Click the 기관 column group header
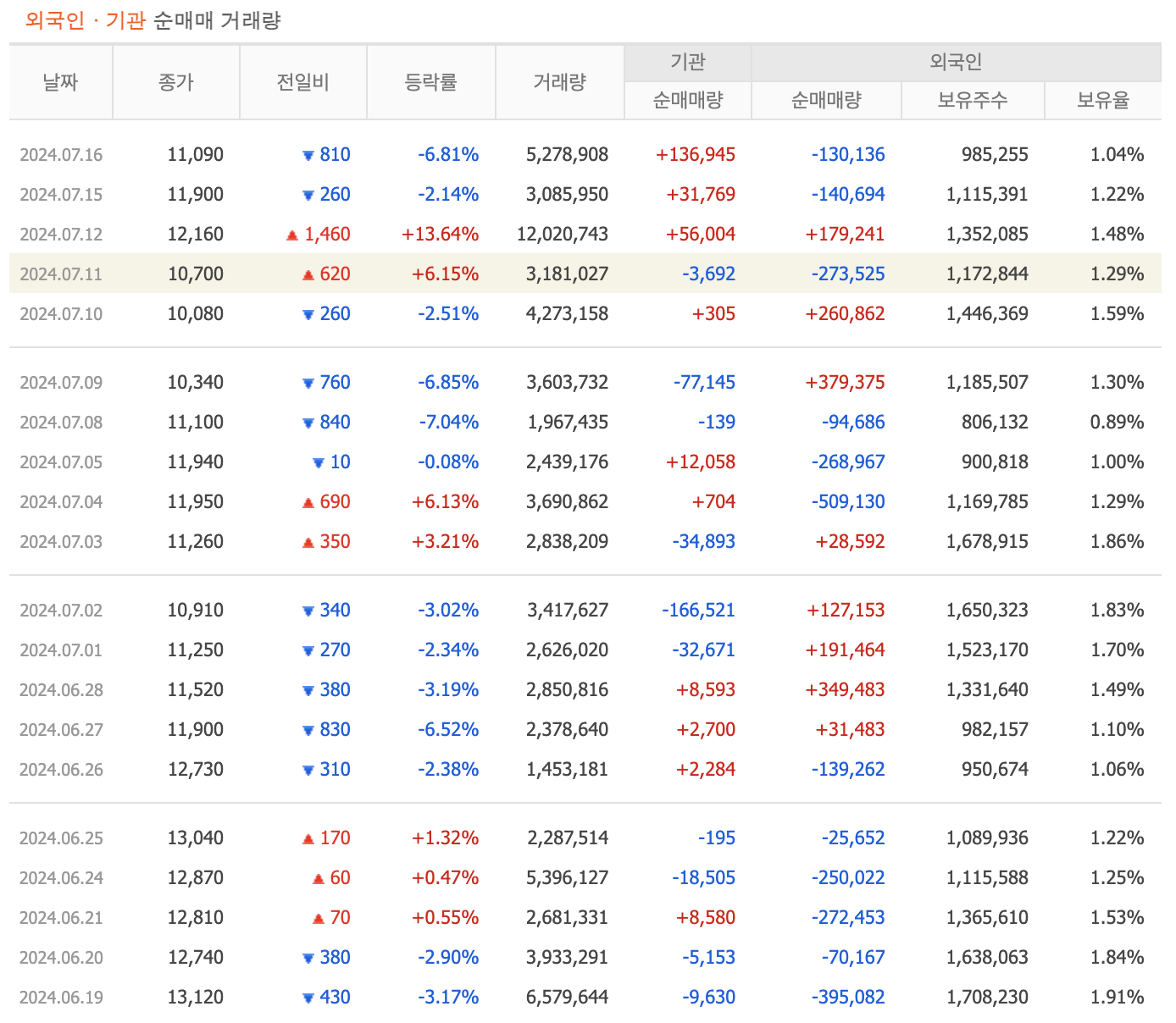Screen dimensions: 1176x1023 (687, 61)
